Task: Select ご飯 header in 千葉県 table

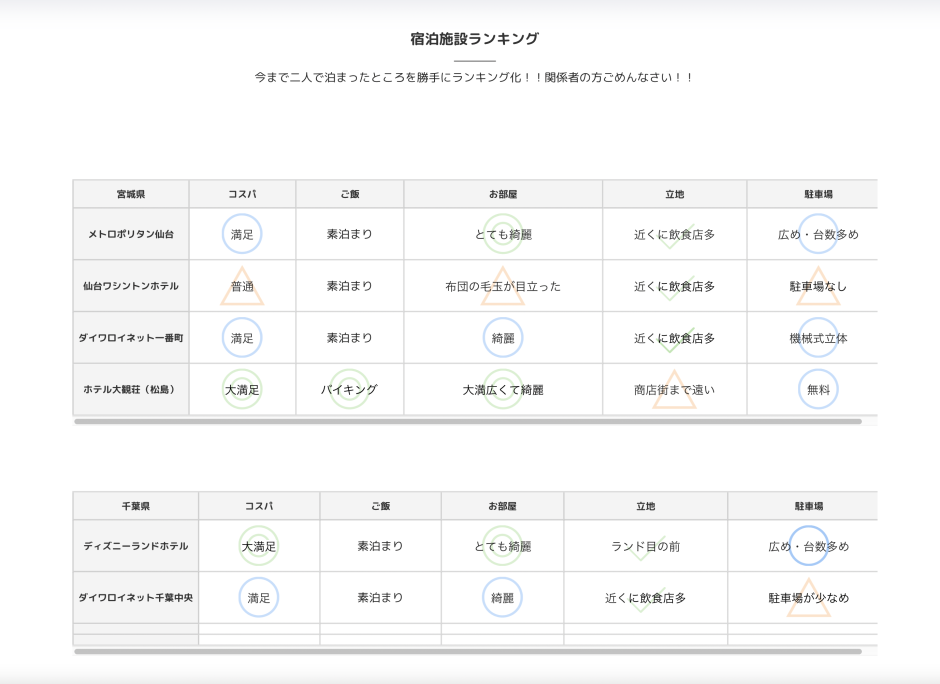Action: (381, 506)
